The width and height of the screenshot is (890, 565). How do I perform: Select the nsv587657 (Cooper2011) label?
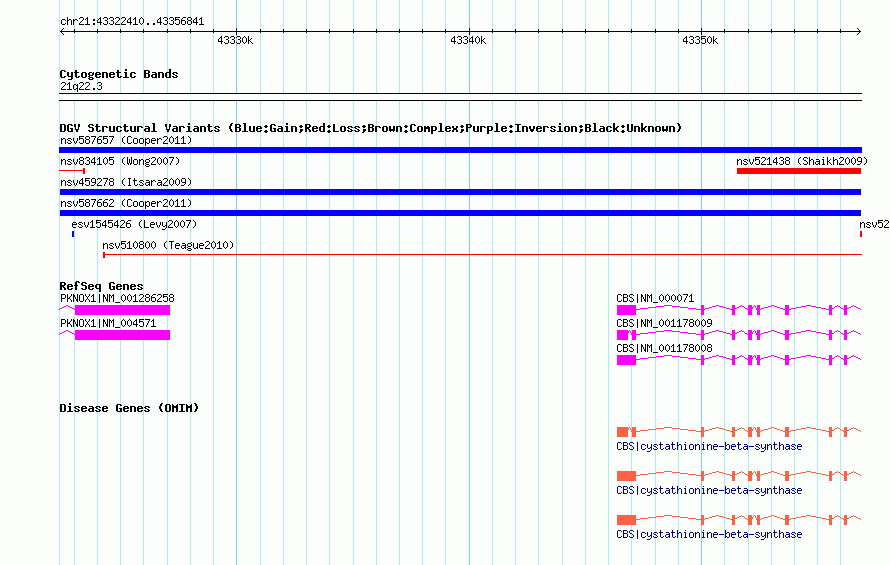pyautogui.click(x=126, y=140)
